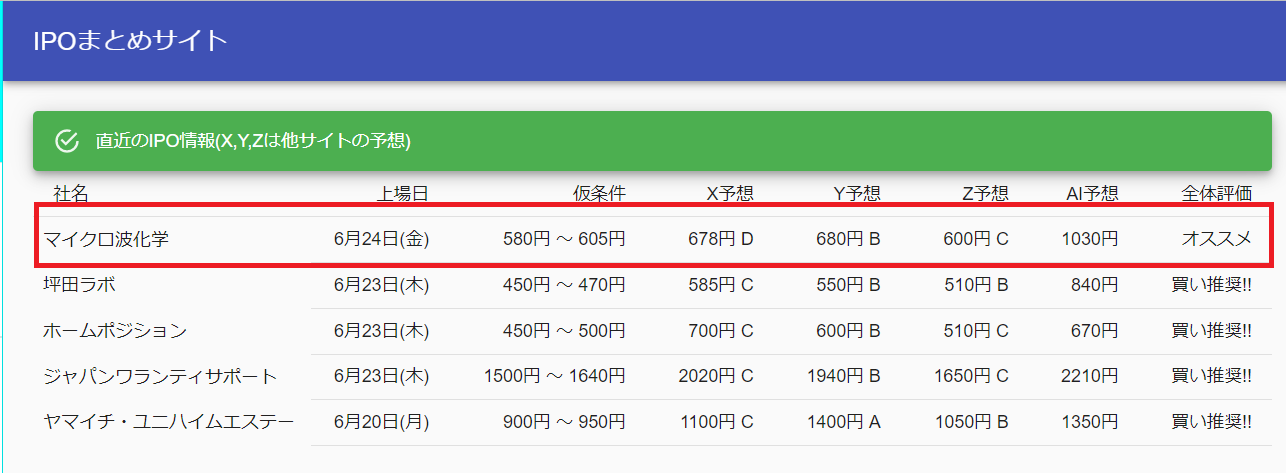This screenshot has height=473, width=1286.
Task: Click company name マイクロ波化学
Action: tap(107, 239)
